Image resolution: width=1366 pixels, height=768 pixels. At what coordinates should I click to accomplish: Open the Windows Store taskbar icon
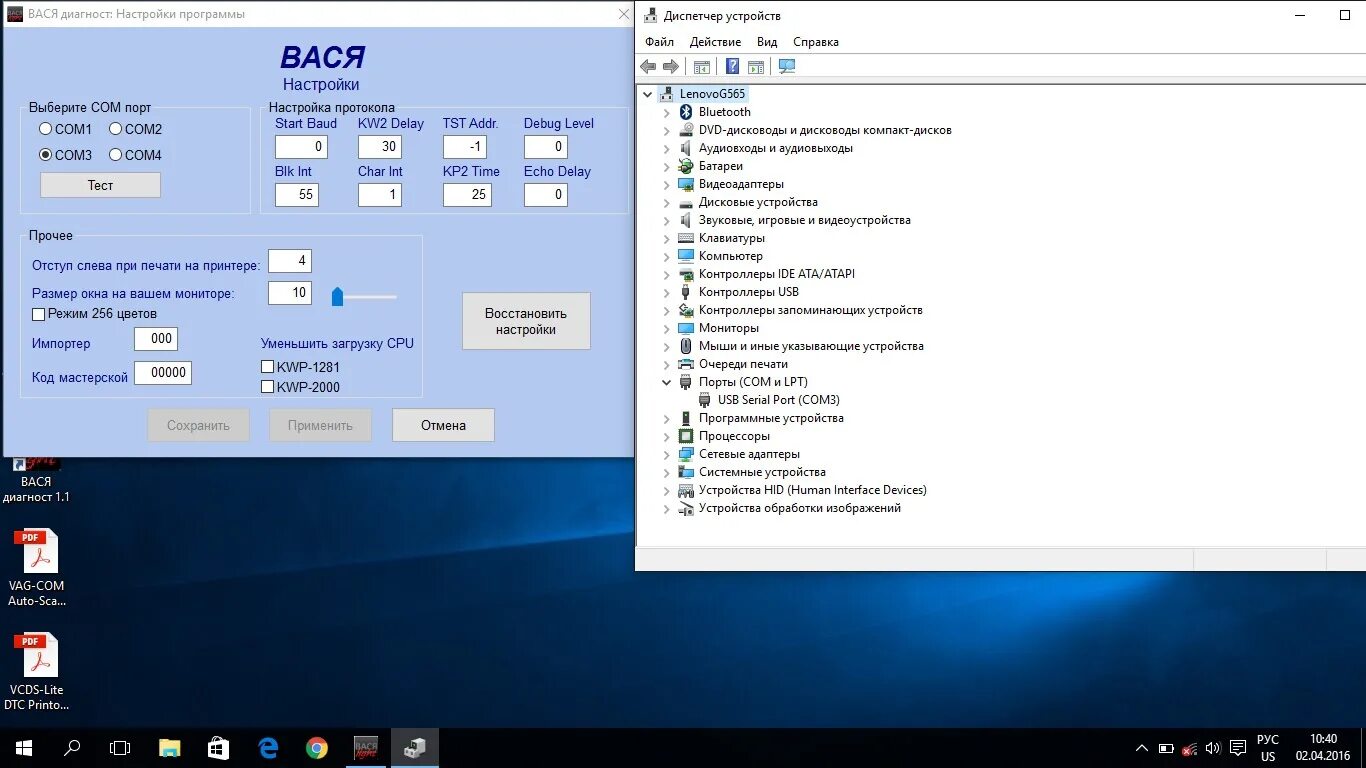pos(219,748)
